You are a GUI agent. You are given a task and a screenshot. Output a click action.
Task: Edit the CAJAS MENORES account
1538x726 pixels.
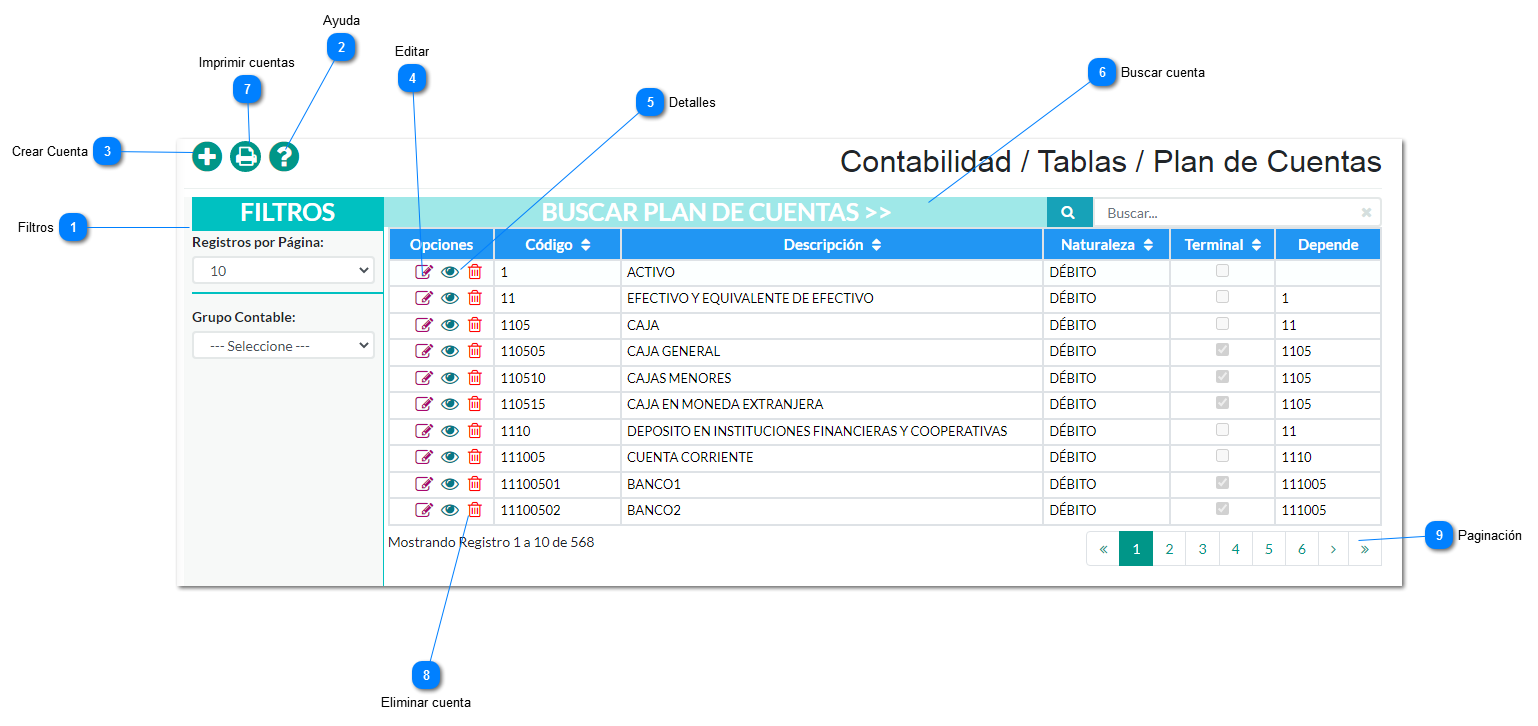click(x=424, y=378)
